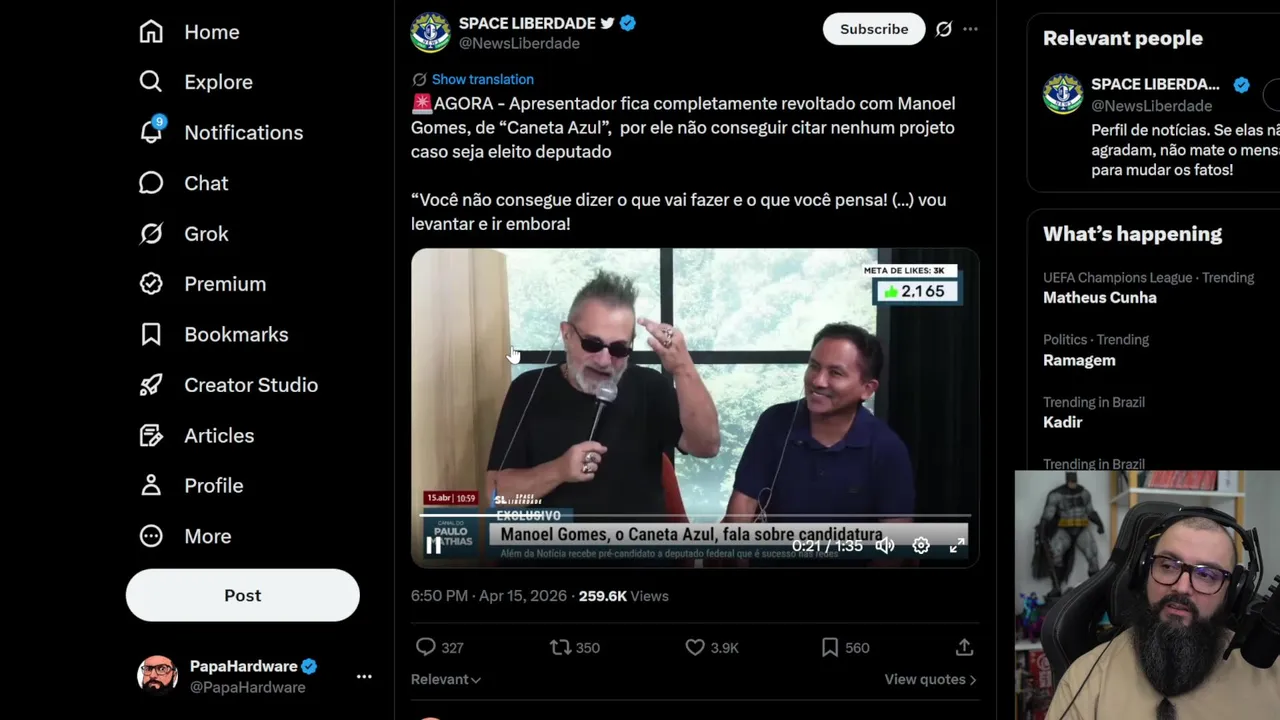Screen dimensions: 1280x720
Task: Click the Subscribe button
Action: coord(874,29)
